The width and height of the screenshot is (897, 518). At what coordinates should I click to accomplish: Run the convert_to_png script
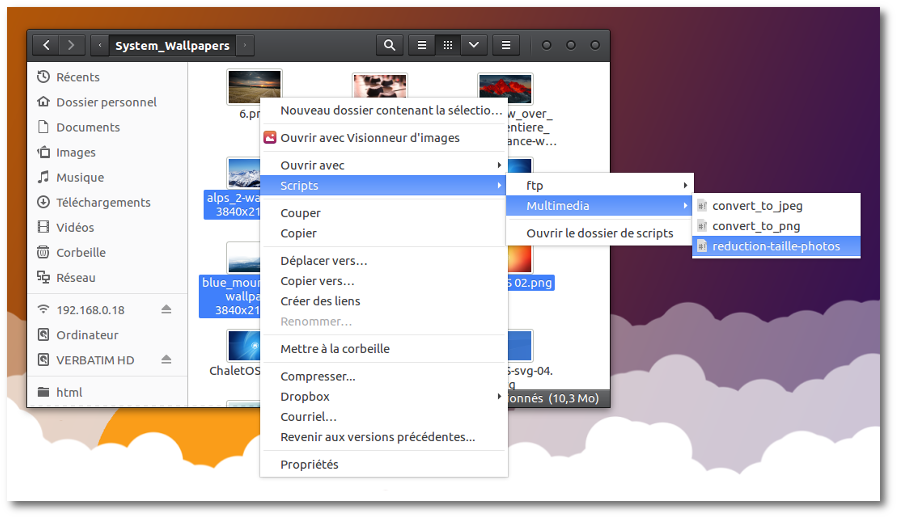(x=776, y=226)
